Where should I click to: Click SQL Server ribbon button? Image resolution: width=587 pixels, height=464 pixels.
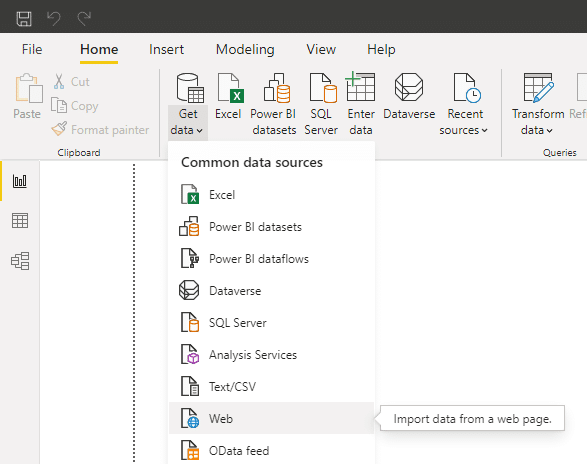pos(321,104)
